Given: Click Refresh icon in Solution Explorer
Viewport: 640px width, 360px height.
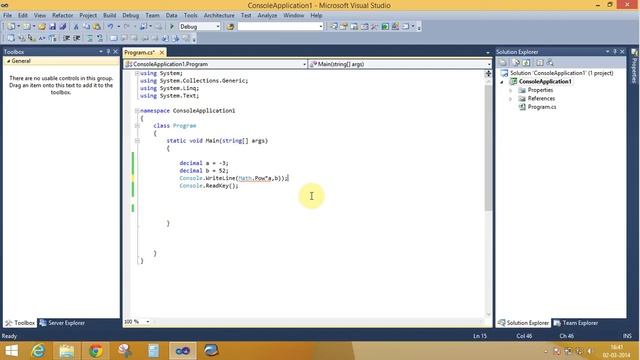Looking at the screenshot, I should click(x=527, y=62).
